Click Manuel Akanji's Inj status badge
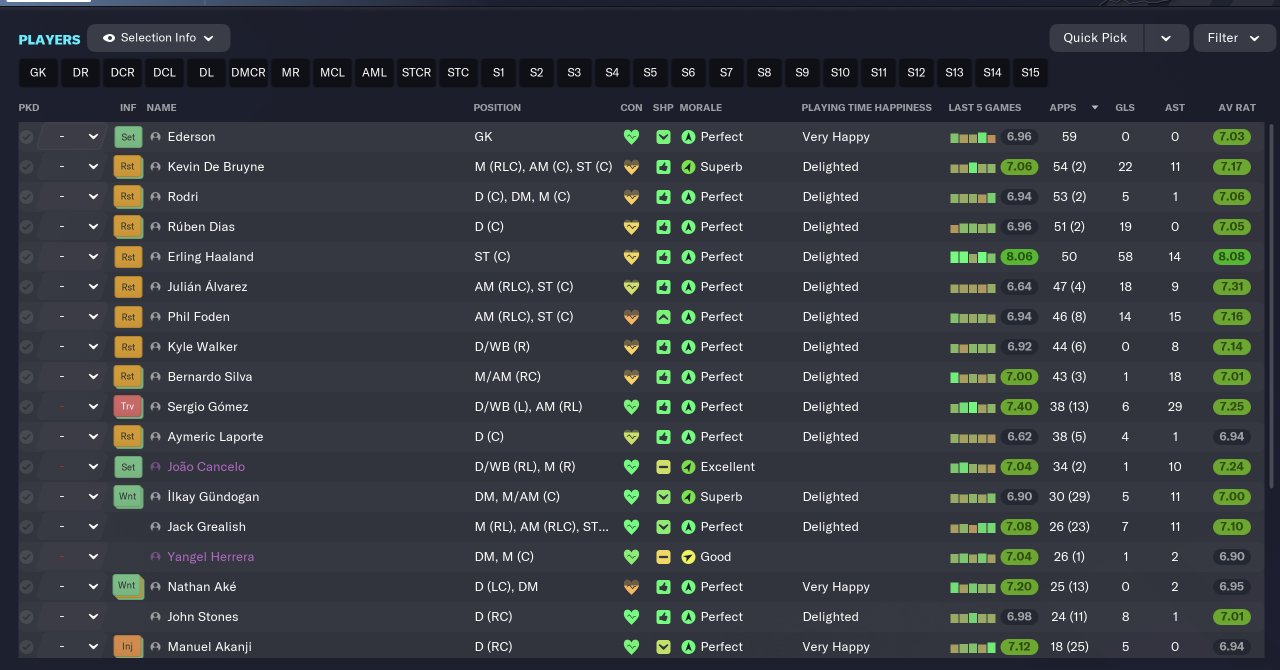Screen dimensions: 1280x670 coord(128,647)
